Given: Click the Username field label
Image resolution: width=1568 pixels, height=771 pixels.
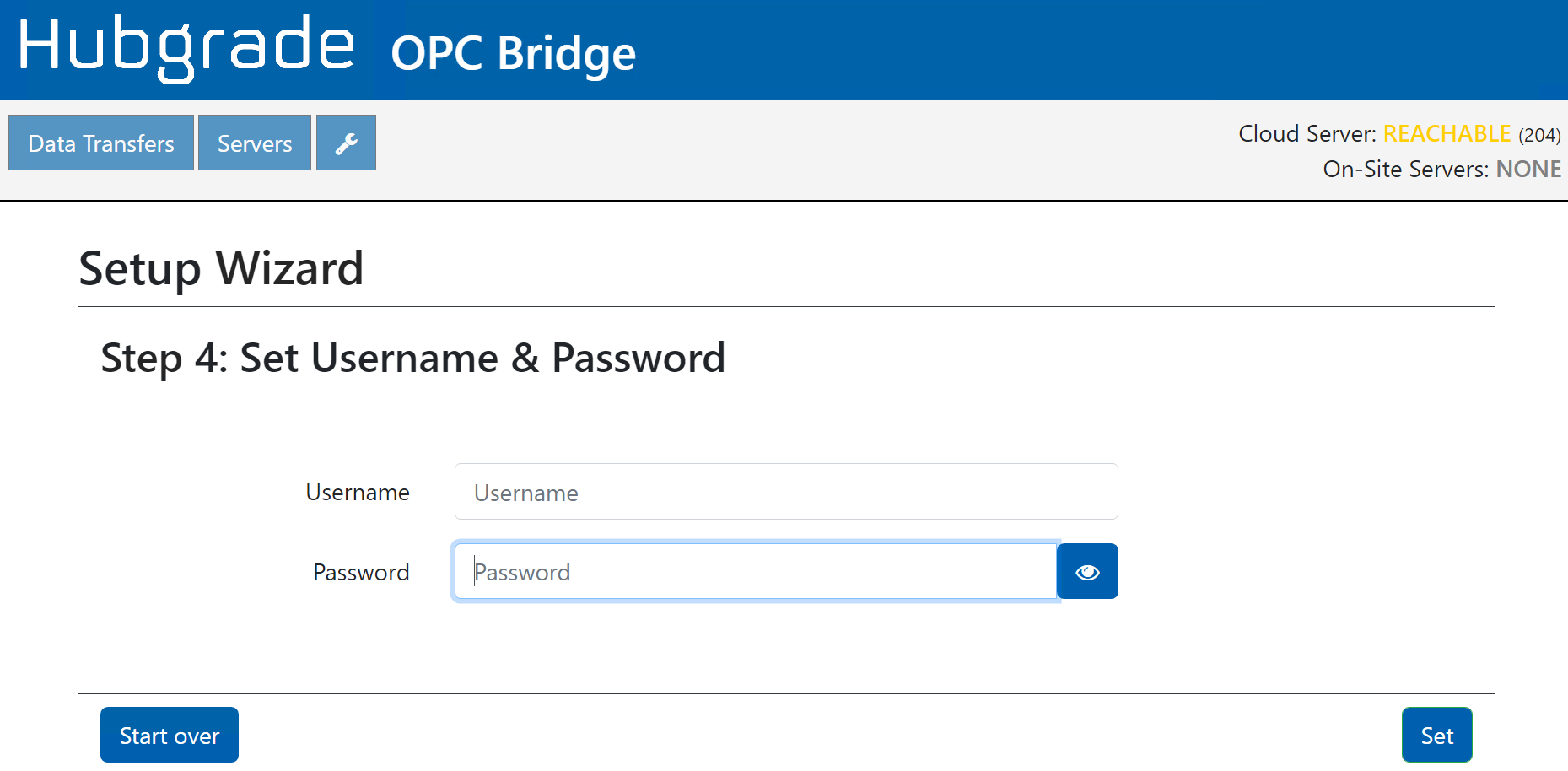Looking at the screenshot, I should coord(358,493).
